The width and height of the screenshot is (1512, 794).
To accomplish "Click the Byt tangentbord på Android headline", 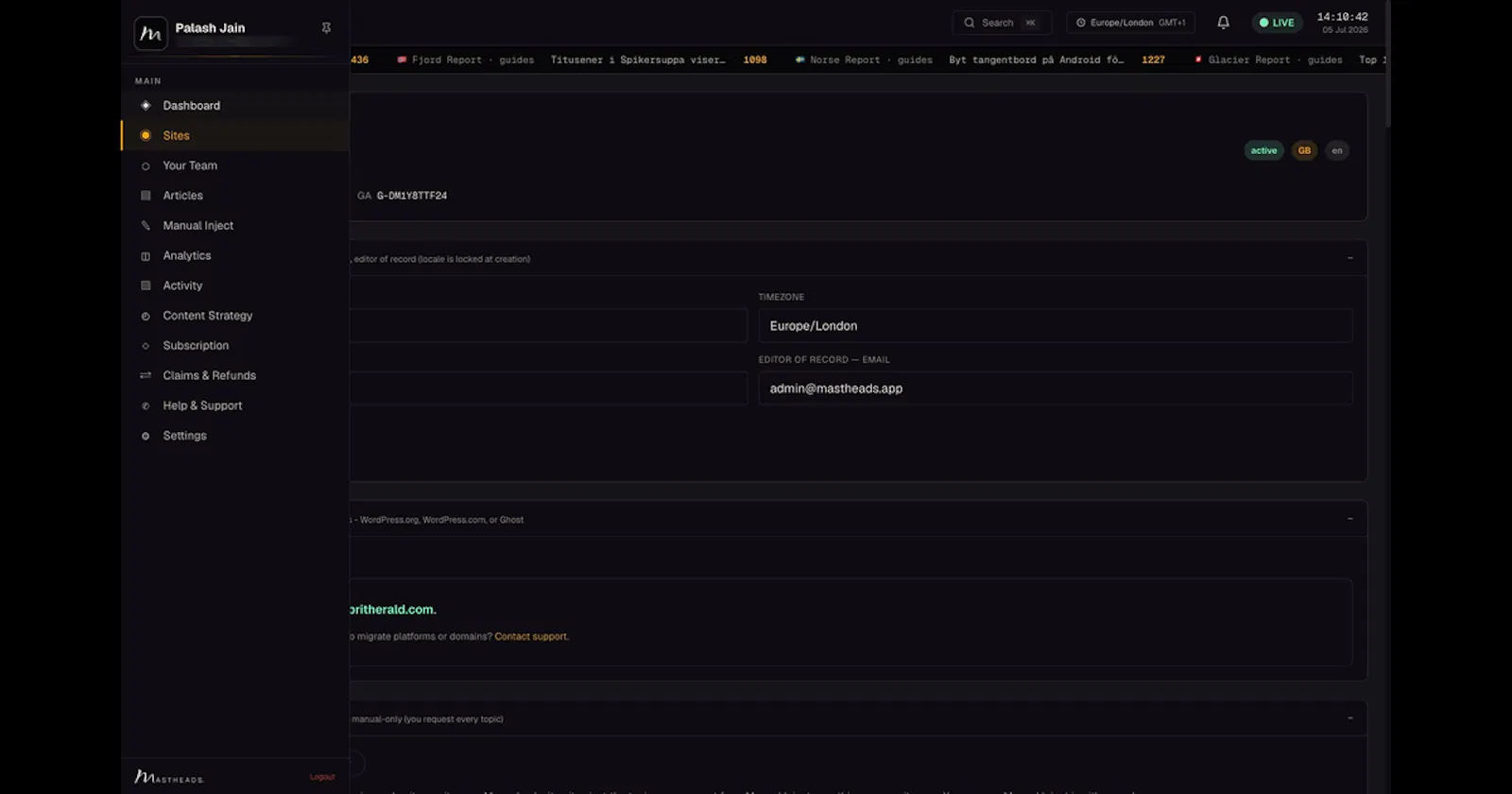I will click(1037, 60).
